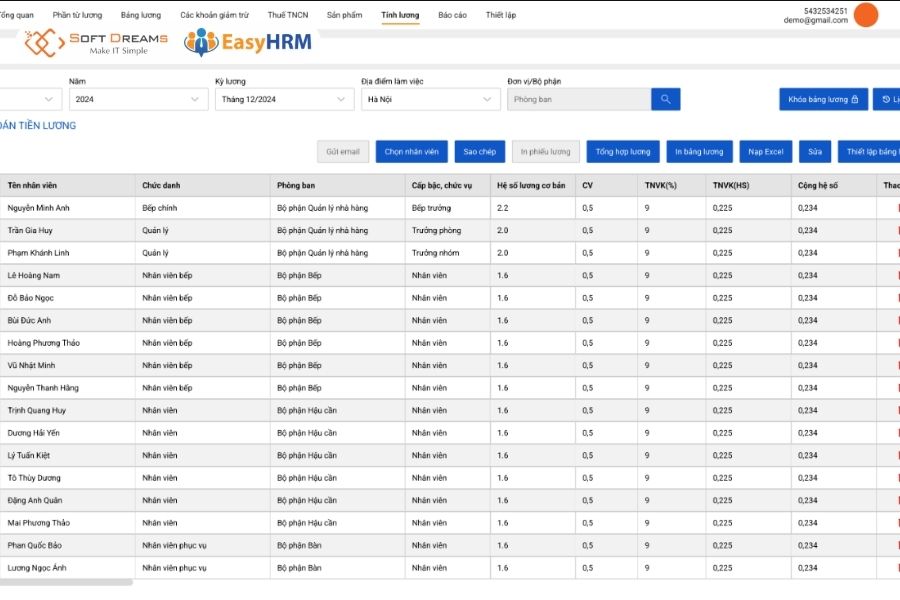Image resolution: width=900 pixels, height=600 pixels.
Task: Select employee row Dương Hải Yến
Action: pyautogui.click(x=450, y=433)
